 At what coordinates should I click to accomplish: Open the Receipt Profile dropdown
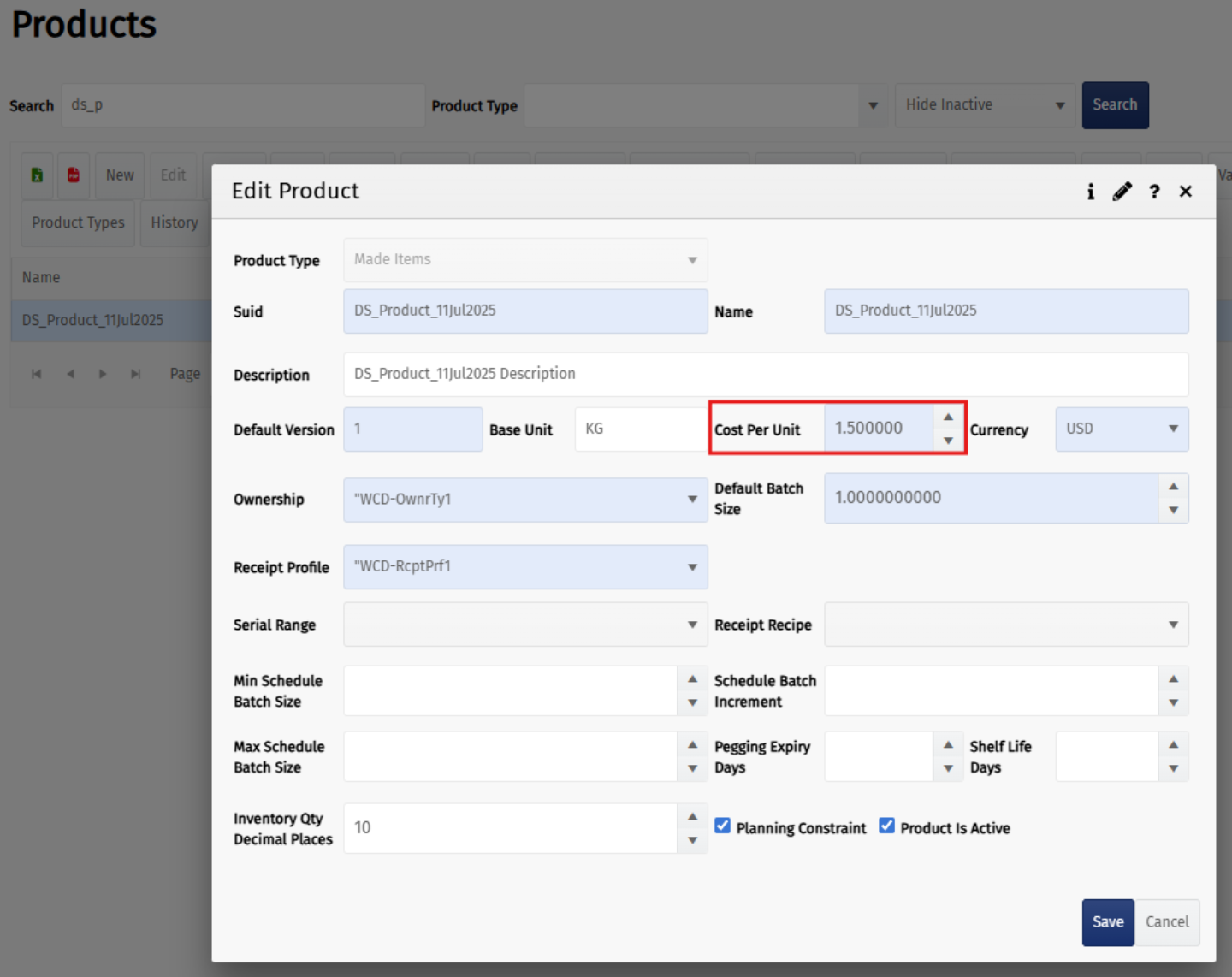(x=524, y=567)
